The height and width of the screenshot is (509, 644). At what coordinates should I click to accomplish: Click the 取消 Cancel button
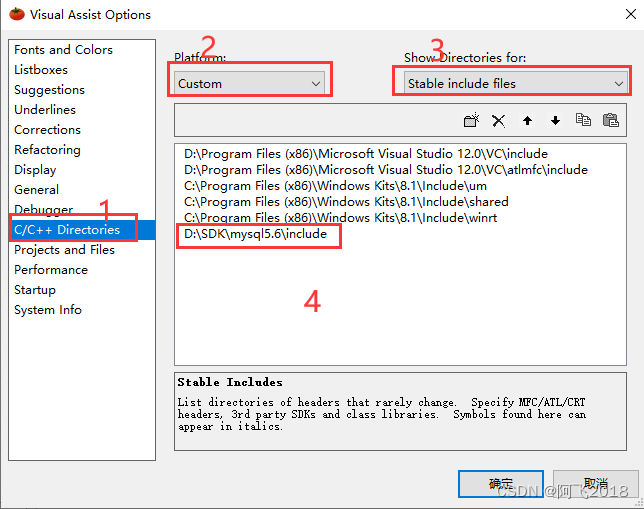596,484
